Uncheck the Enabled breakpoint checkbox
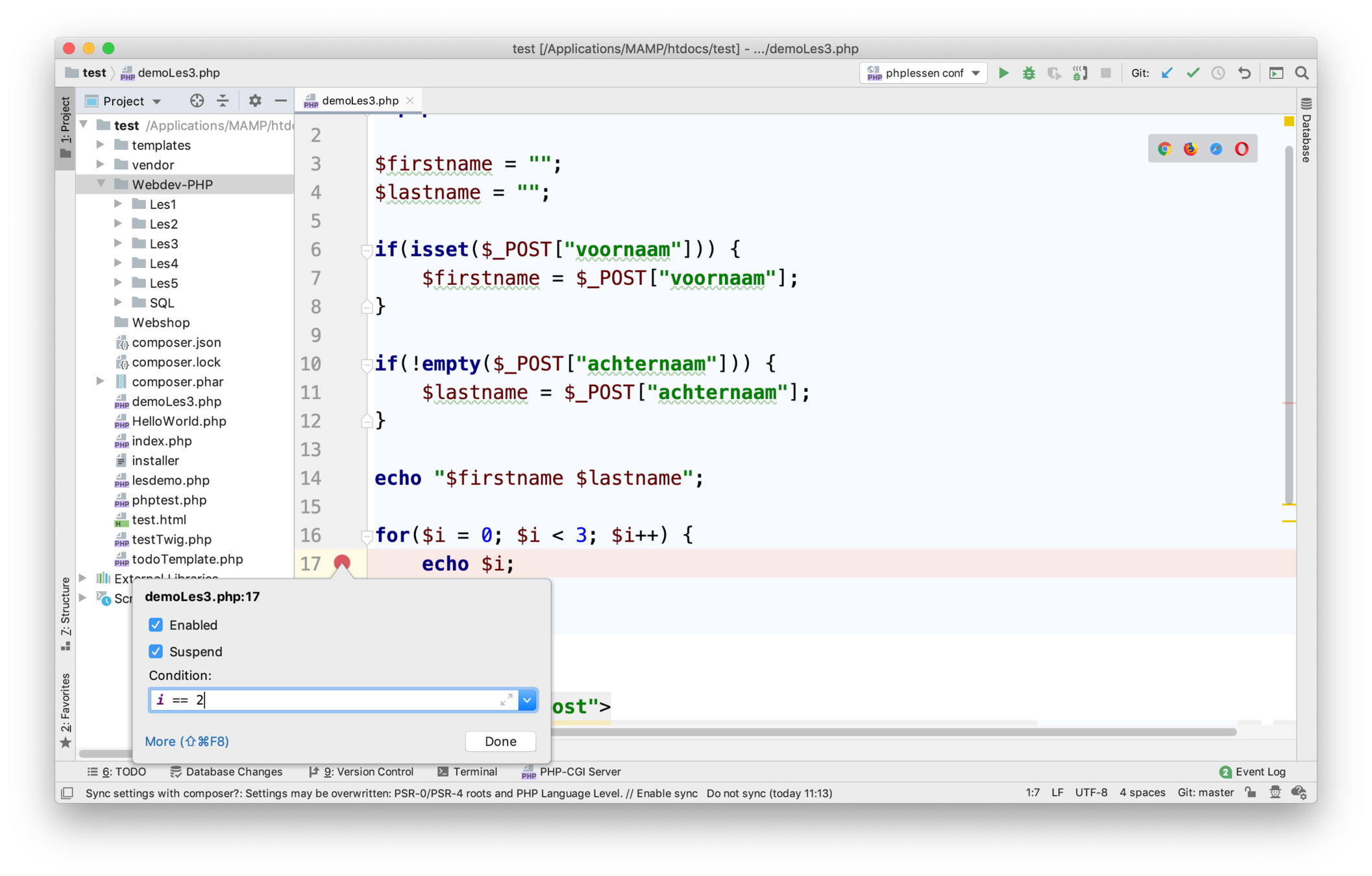The image size is (1372, 876). point(156,625)
